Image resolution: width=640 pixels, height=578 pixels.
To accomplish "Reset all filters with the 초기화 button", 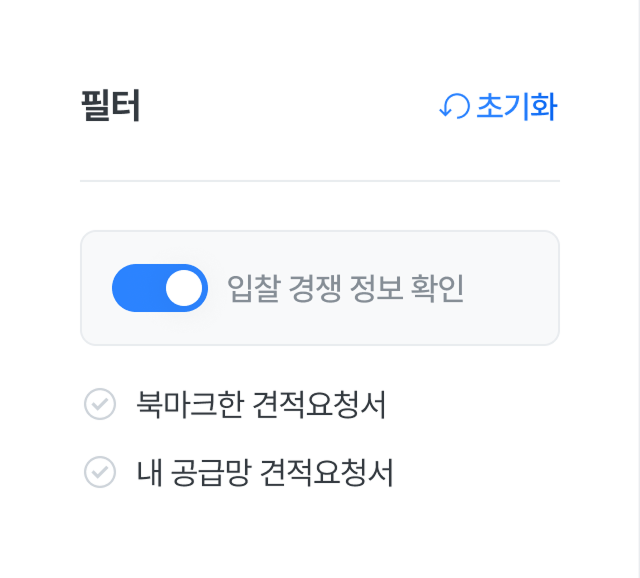I will (498, 106).
